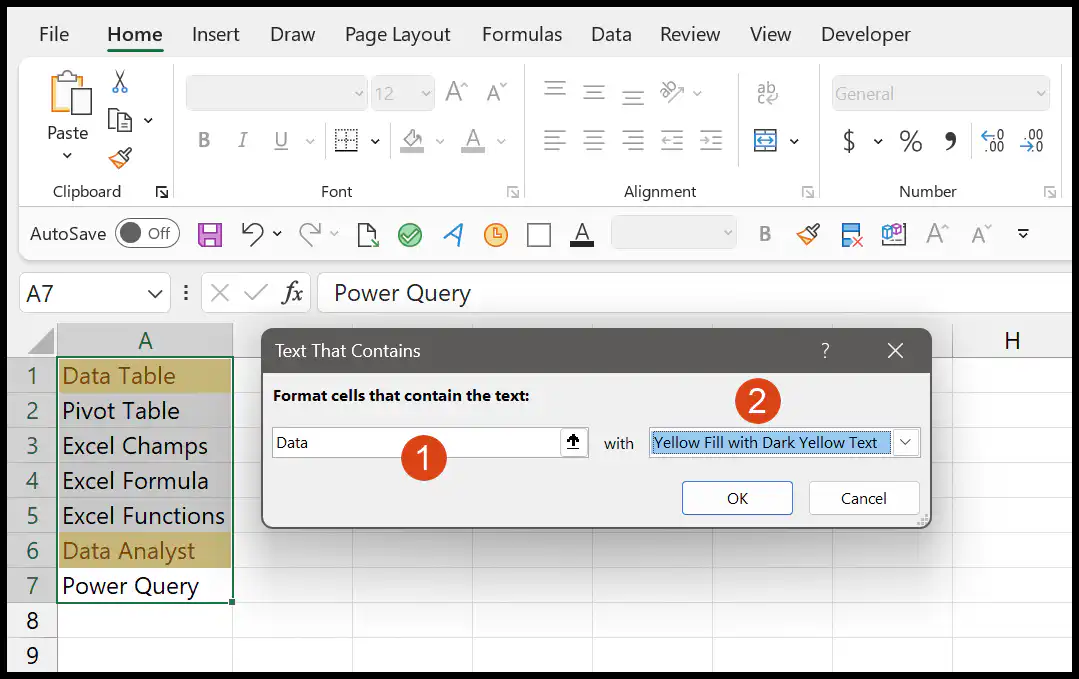Viewport: 1079px width, 679px height.
Task: Click the Save floppy disk icon
Action: (210, 235)
